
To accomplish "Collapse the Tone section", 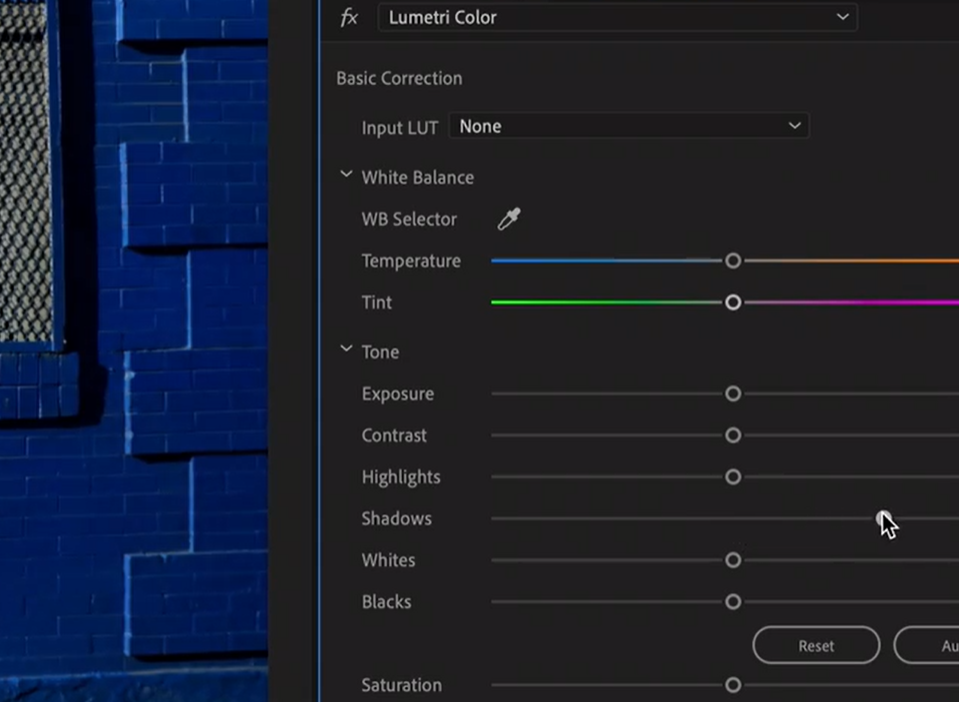I will tap(346, 350).
